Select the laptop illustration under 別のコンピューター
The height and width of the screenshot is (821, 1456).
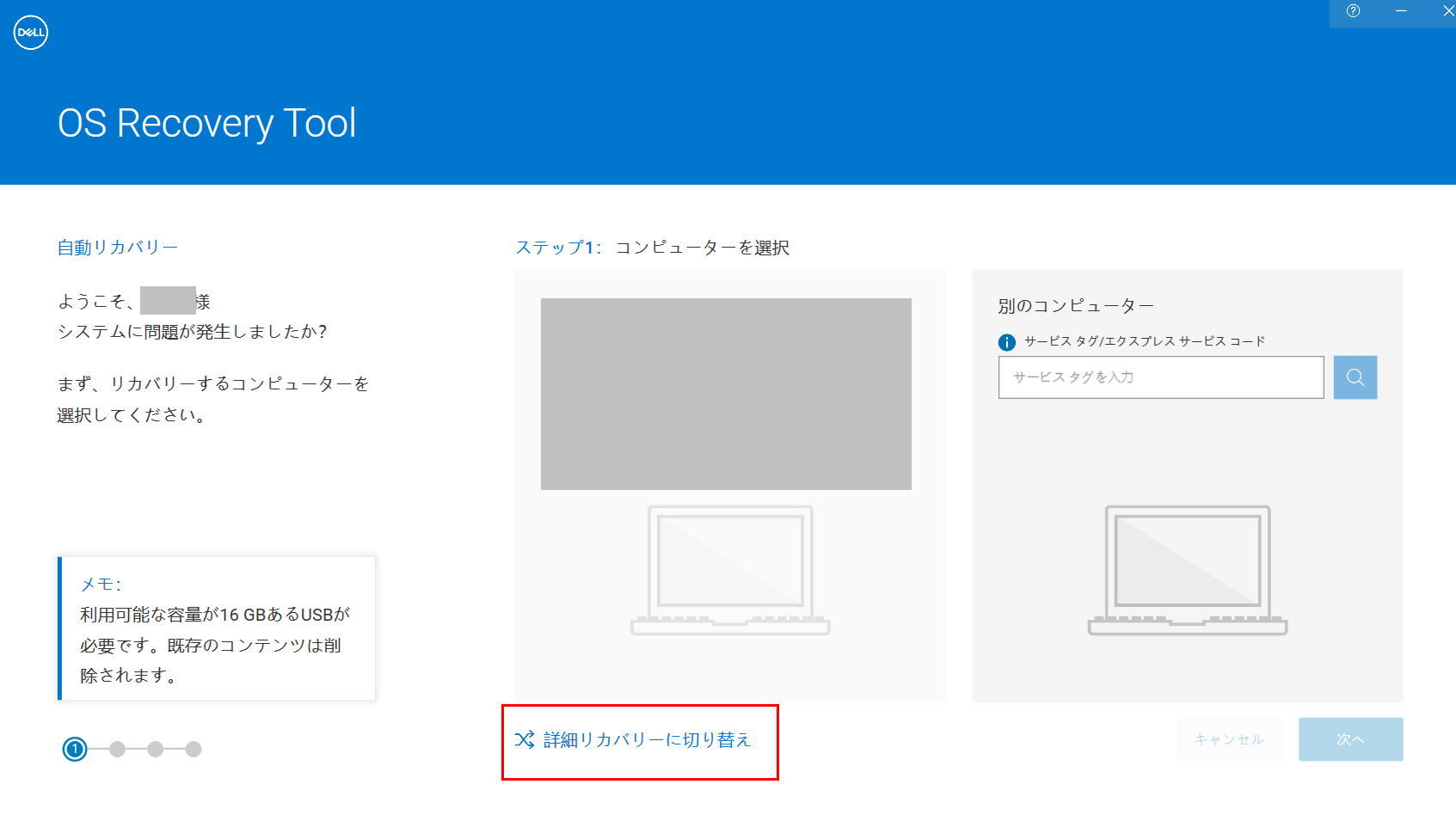coord(1188,570)
